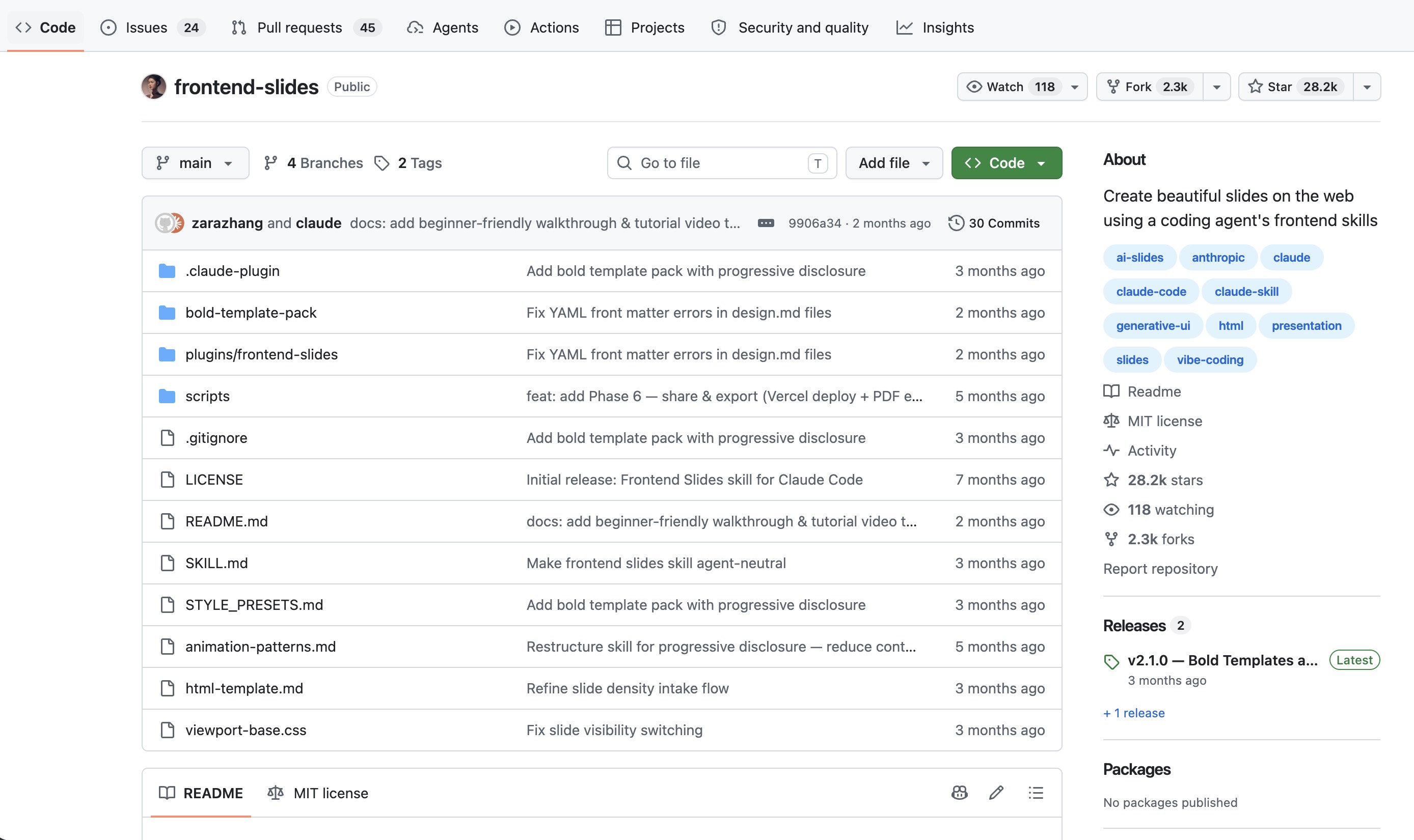View the Insights tab

point(935,27)
